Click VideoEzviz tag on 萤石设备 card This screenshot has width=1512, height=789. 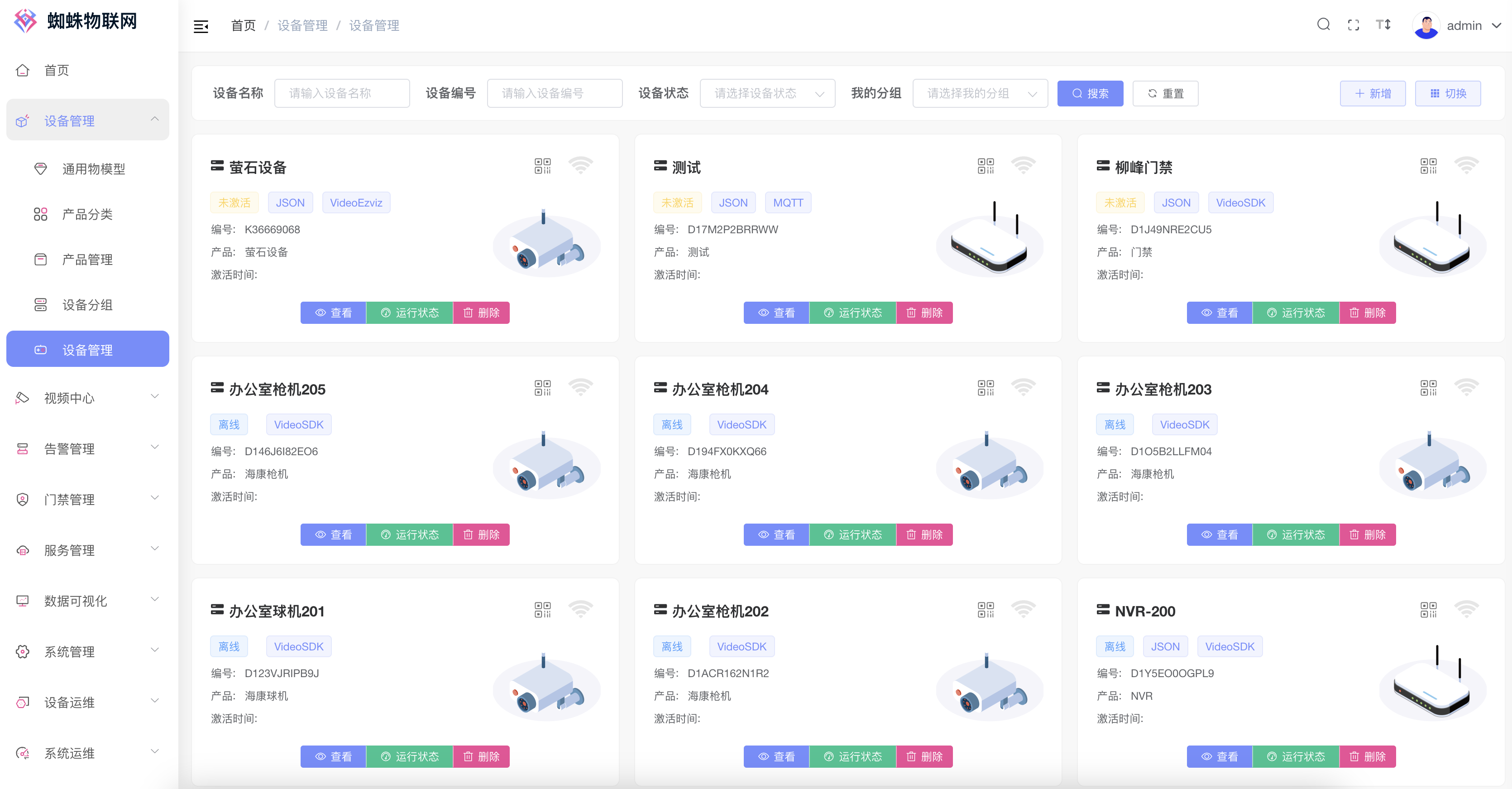pyautogui.click(x=356, y=202)
